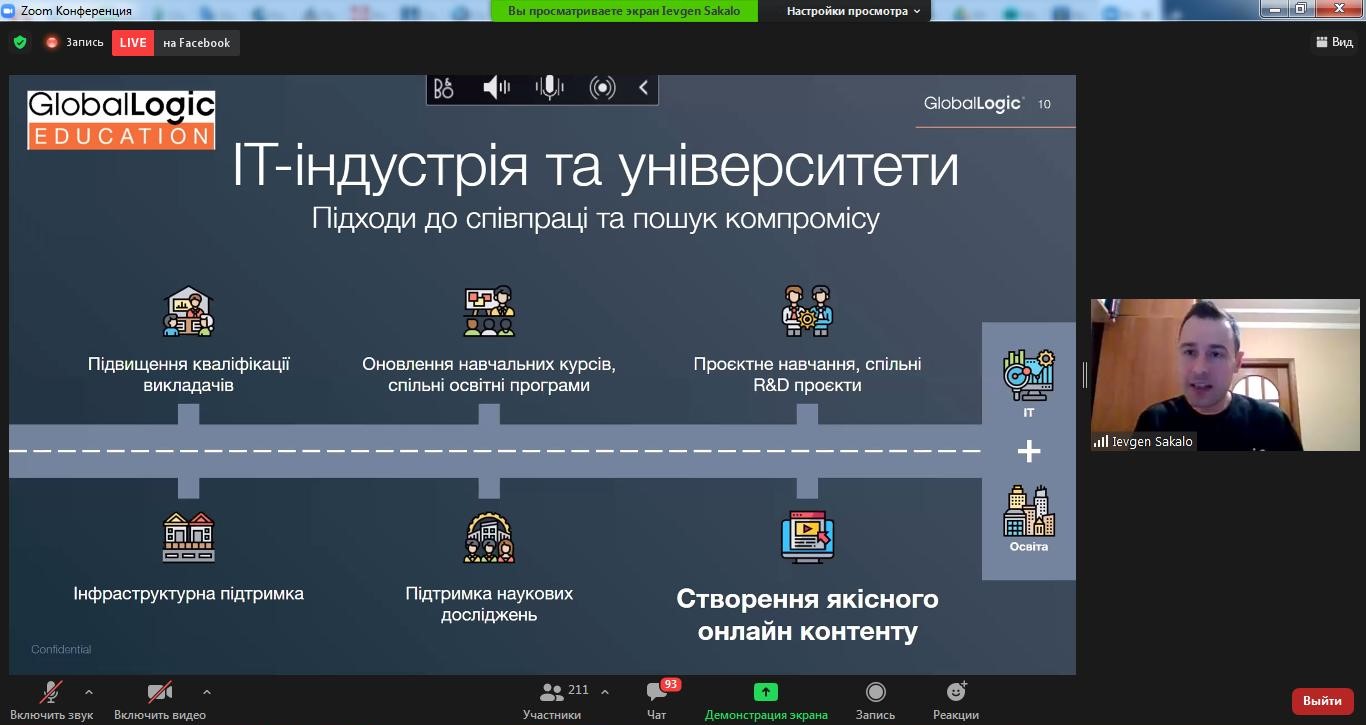This screenshot has width=1366, height=725.
Task: Expand audio options arrow next to microphone
Action: [x=89, y=692]
